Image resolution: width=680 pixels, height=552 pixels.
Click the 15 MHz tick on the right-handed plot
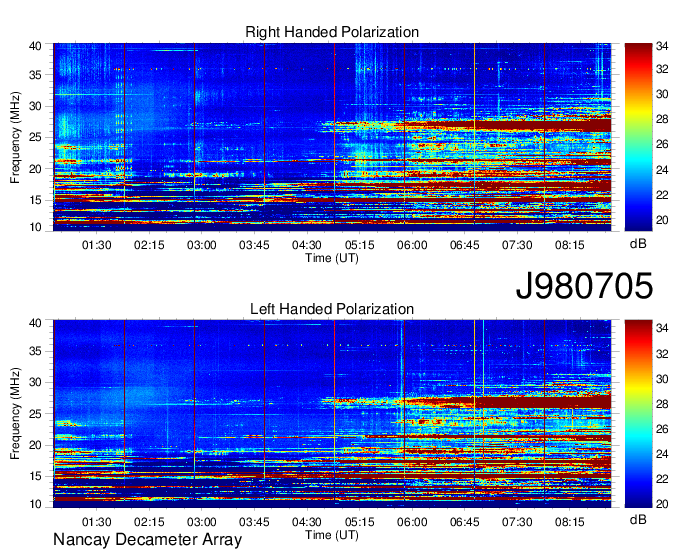click(35, 200)
